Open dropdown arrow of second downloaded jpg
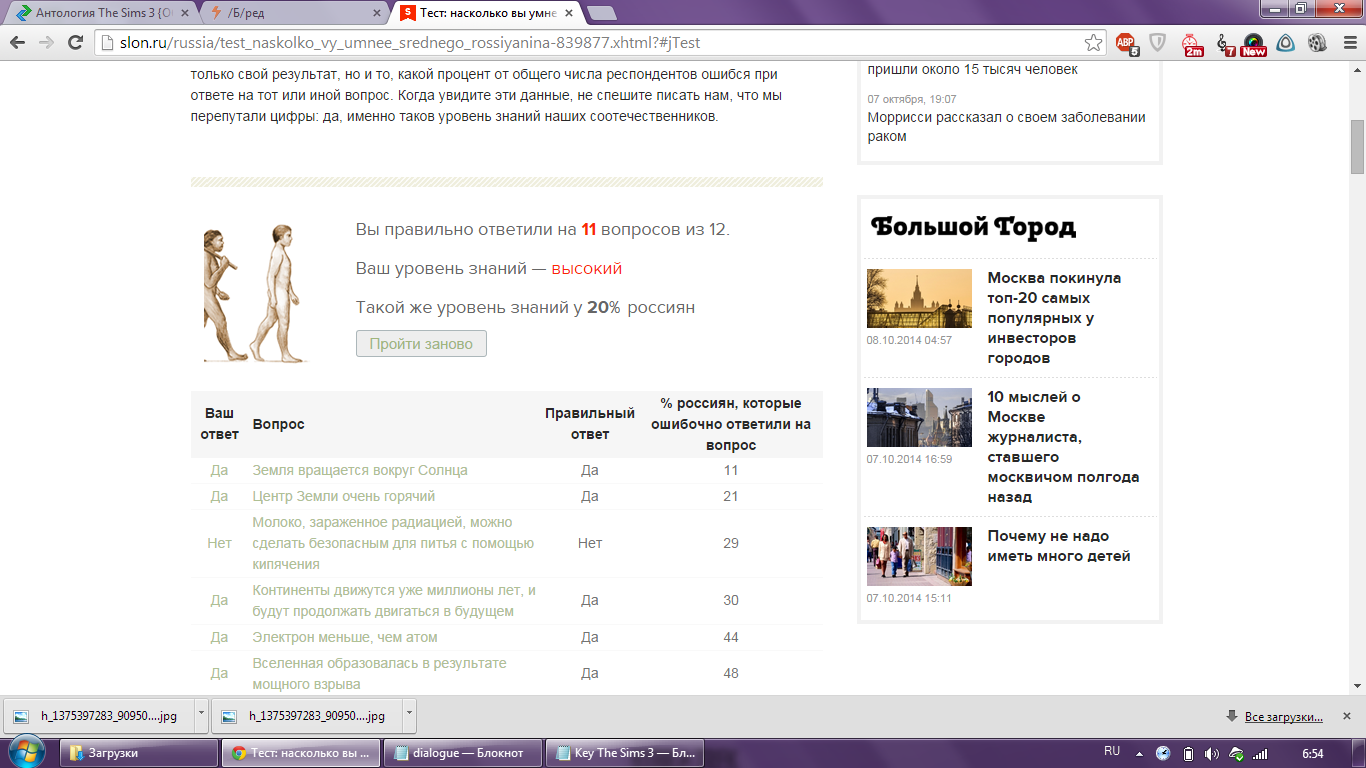The image size is (1366, 768). click(409, 716)
